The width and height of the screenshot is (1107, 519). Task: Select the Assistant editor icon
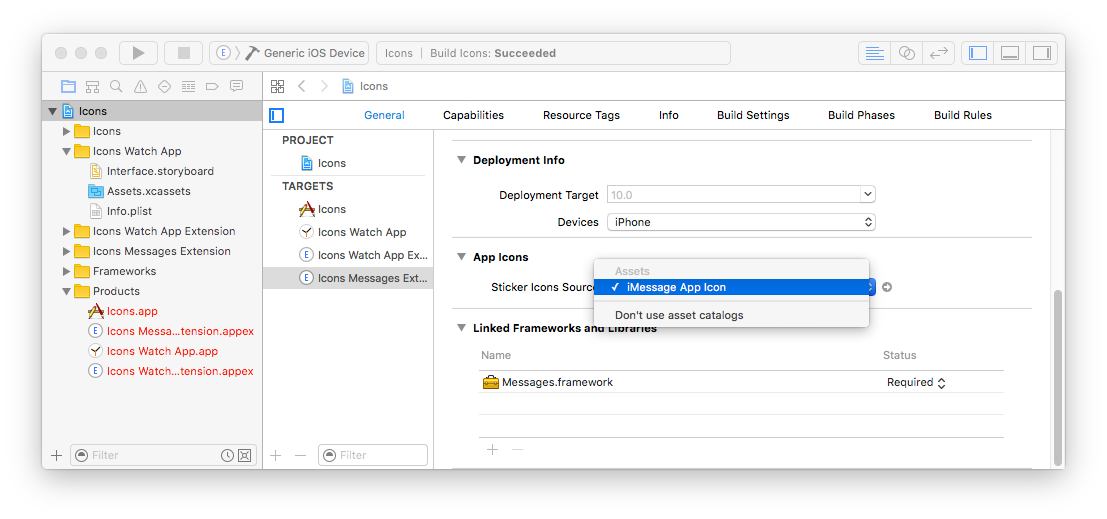(906, 53)
